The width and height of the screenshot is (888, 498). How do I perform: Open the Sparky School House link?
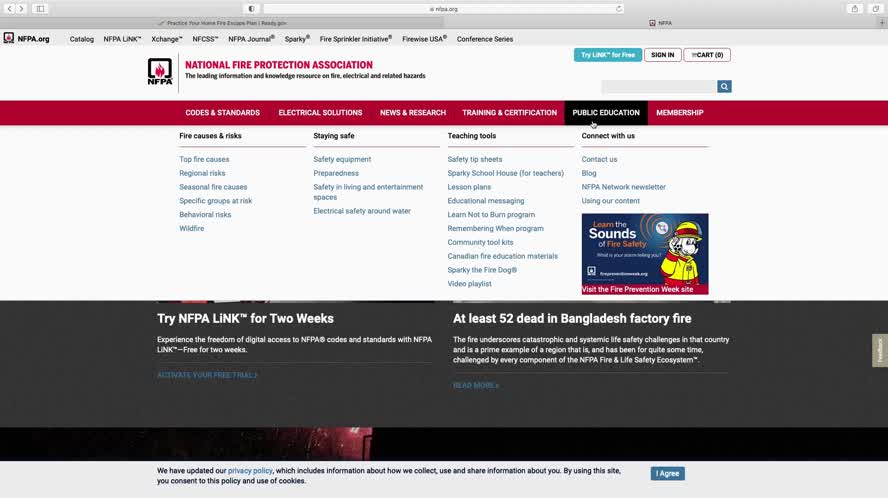[505, 173]
